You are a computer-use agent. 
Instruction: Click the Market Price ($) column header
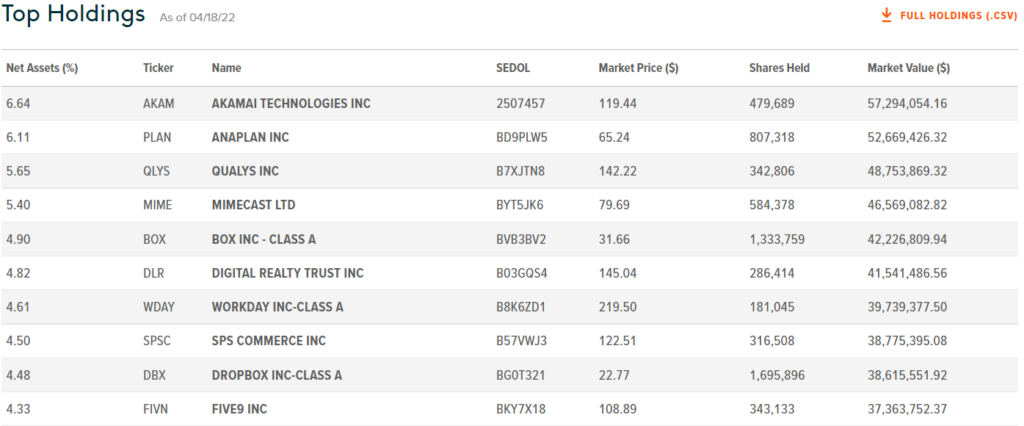click(638, 68)
